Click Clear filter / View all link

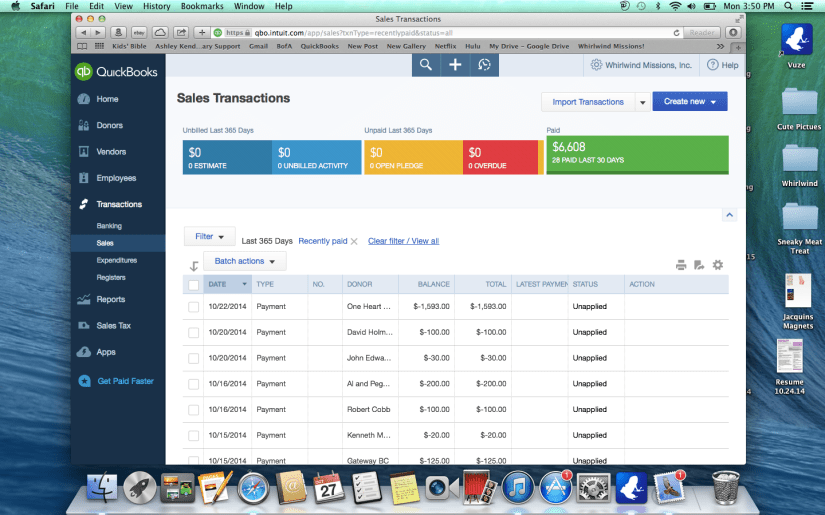click(404, 241)
